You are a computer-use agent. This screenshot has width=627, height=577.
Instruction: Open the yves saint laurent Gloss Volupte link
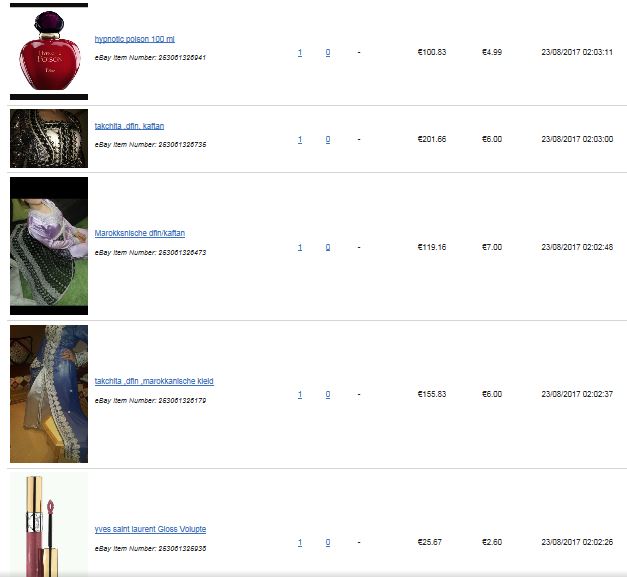coord(150,529)
